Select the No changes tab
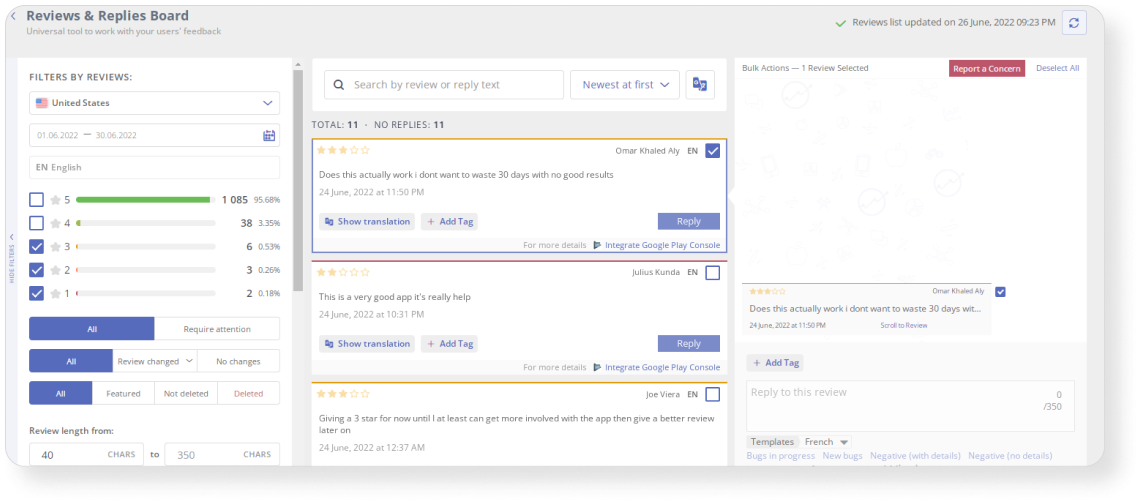The width and height of the screenshot is (1140, 502). point(238,361)
